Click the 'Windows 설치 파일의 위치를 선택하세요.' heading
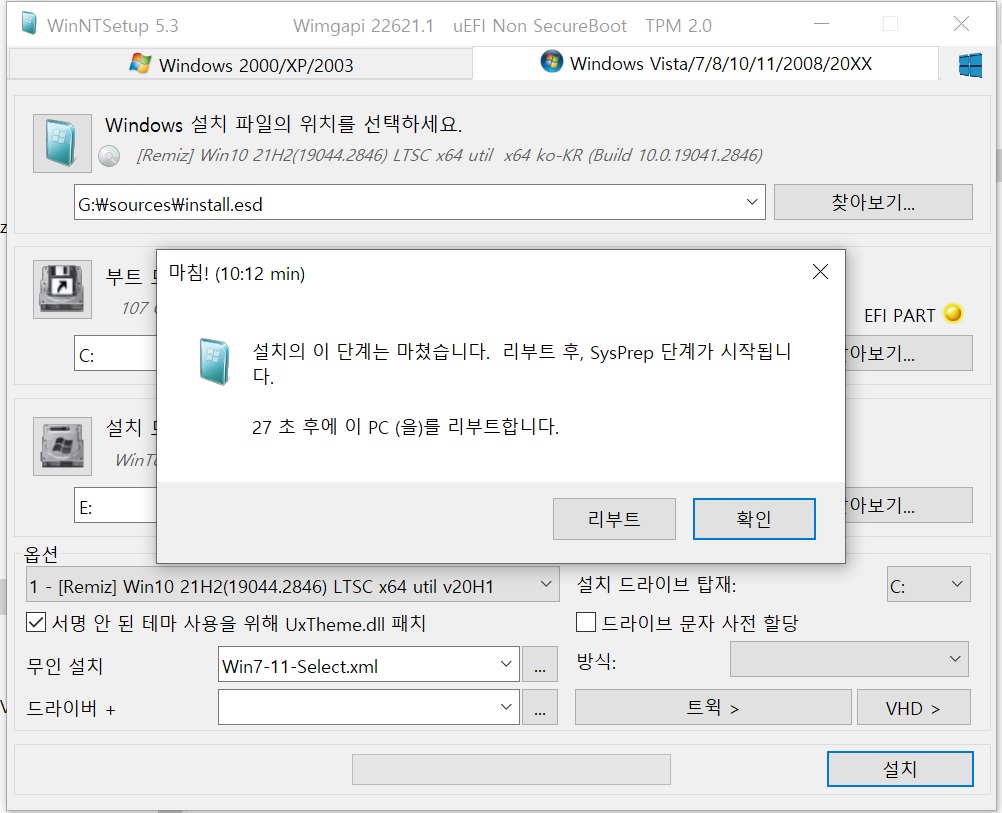The height and width of the screenshot is (813, 1002). click(284, 124)
